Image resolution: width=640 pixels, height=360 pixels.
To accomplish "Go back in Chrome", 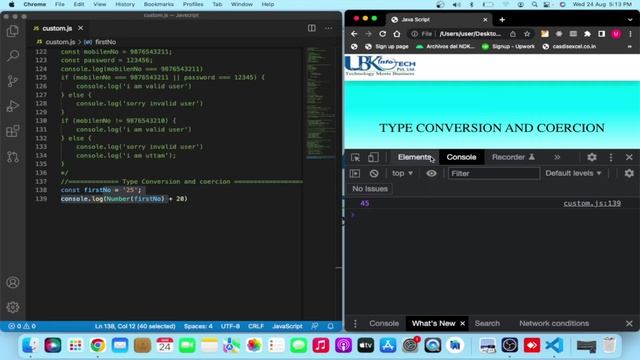I will (x=354, y=34).
